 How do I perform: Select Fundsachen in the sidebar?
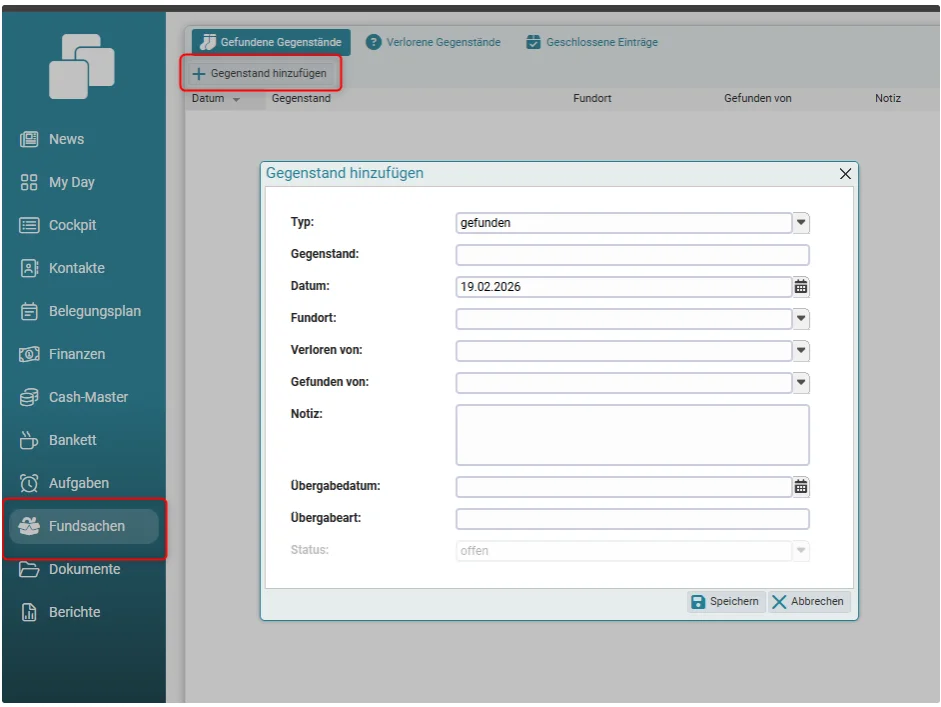84,527
